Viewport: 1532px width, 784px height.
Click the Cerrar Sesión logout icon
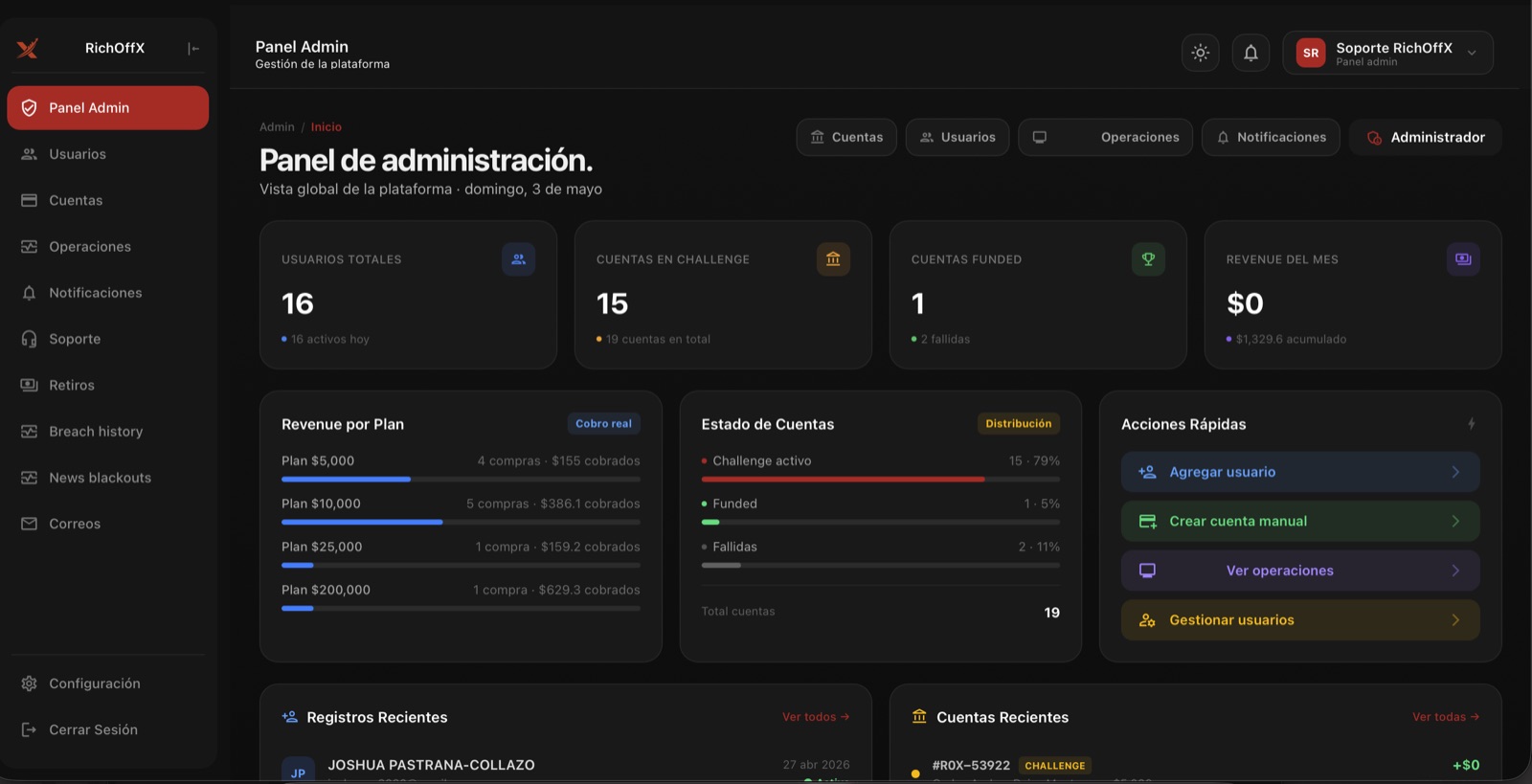coord(30,729)
